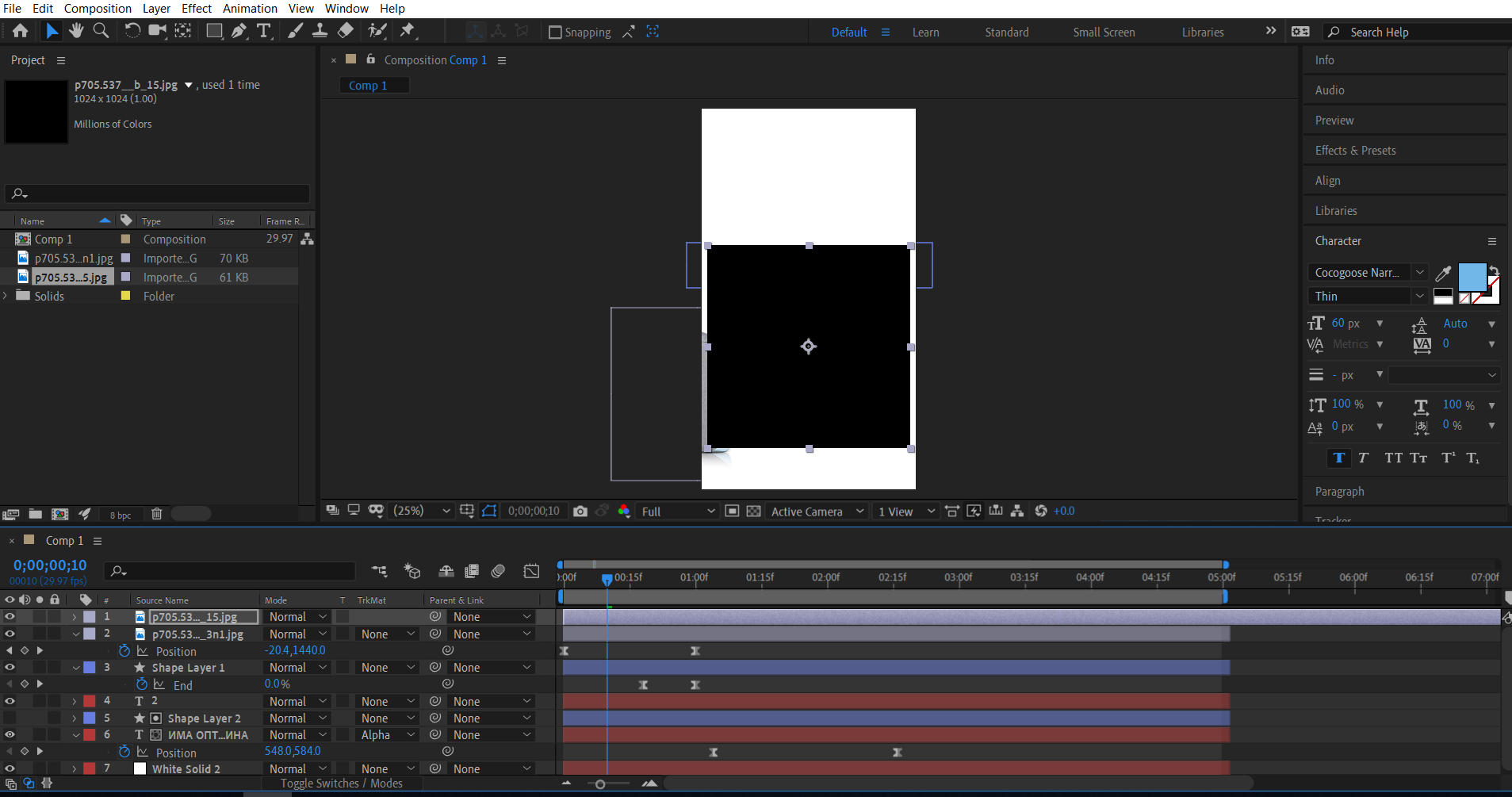The image size is (1512, 797).
Task: Select the Brush tool
Action: (x=295, y=31)
